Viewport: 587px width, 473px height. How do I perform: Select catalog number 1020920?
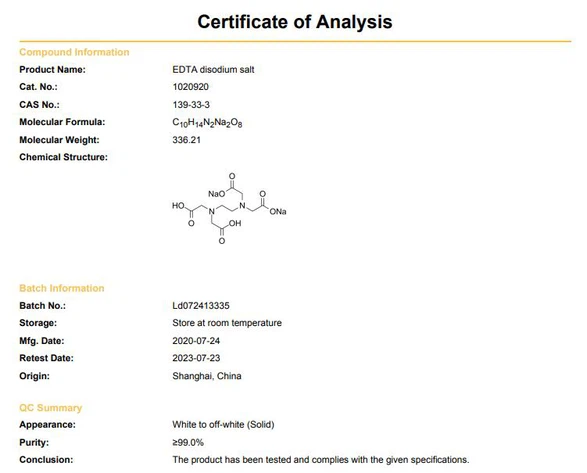coord(191,87)
